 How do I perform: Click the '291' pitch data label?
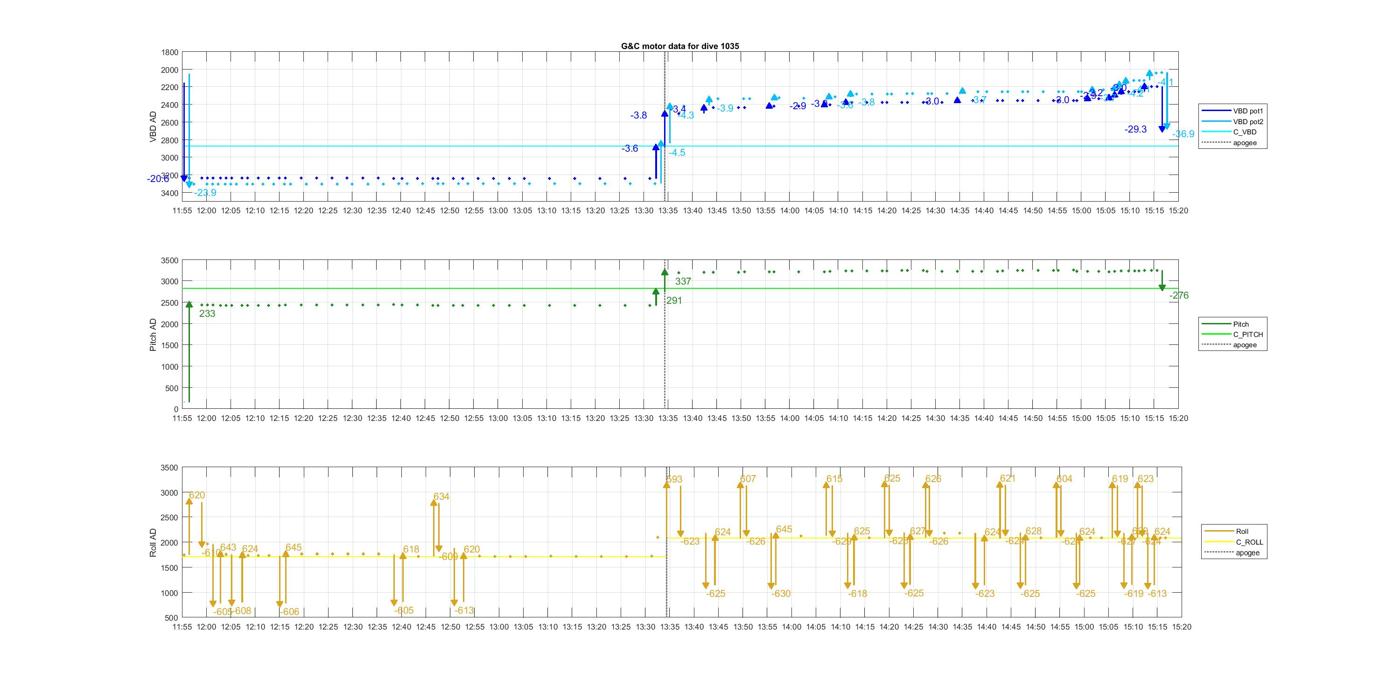pos(674,301)
